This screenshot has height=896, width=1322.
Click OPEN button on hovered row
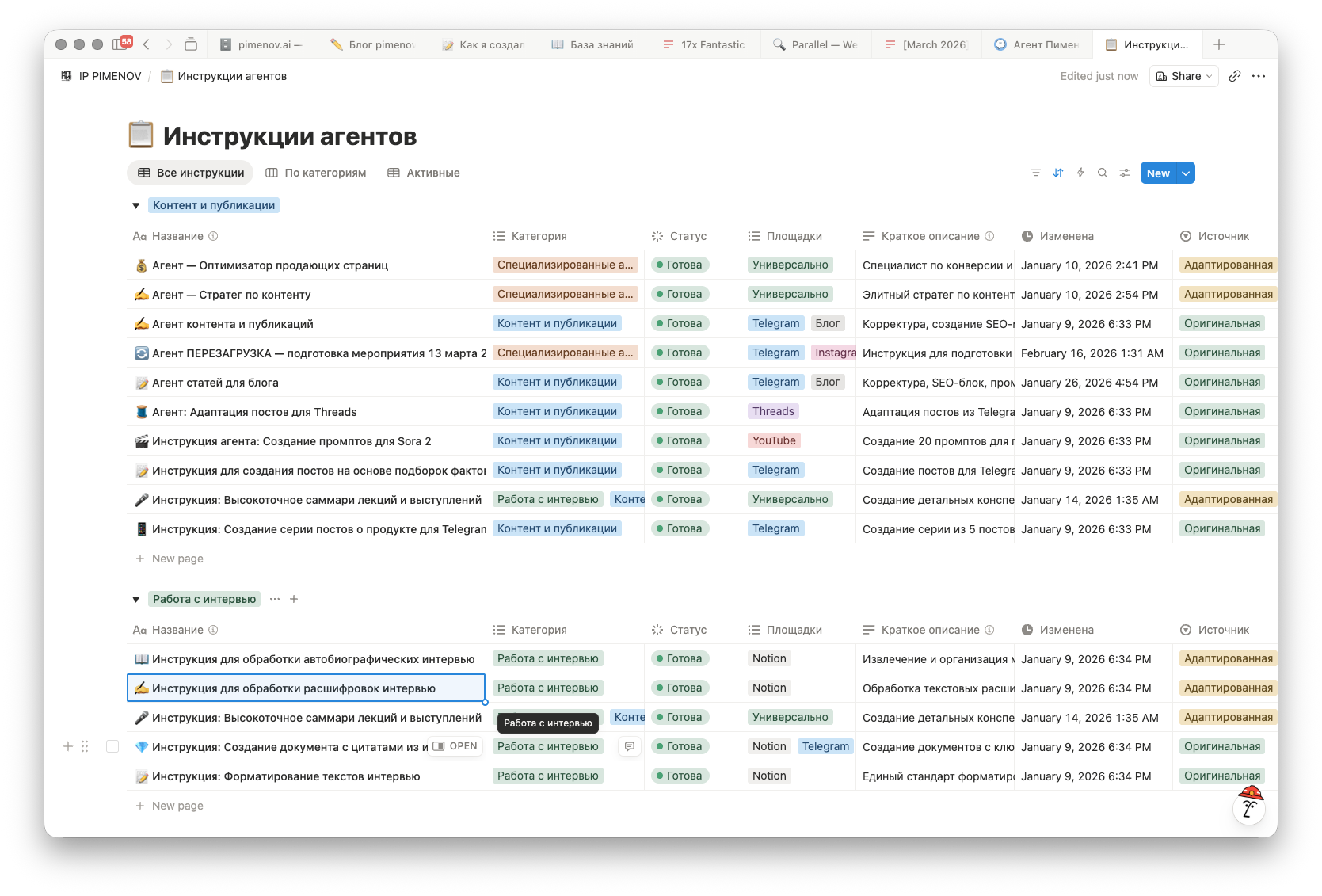point(455,746)
